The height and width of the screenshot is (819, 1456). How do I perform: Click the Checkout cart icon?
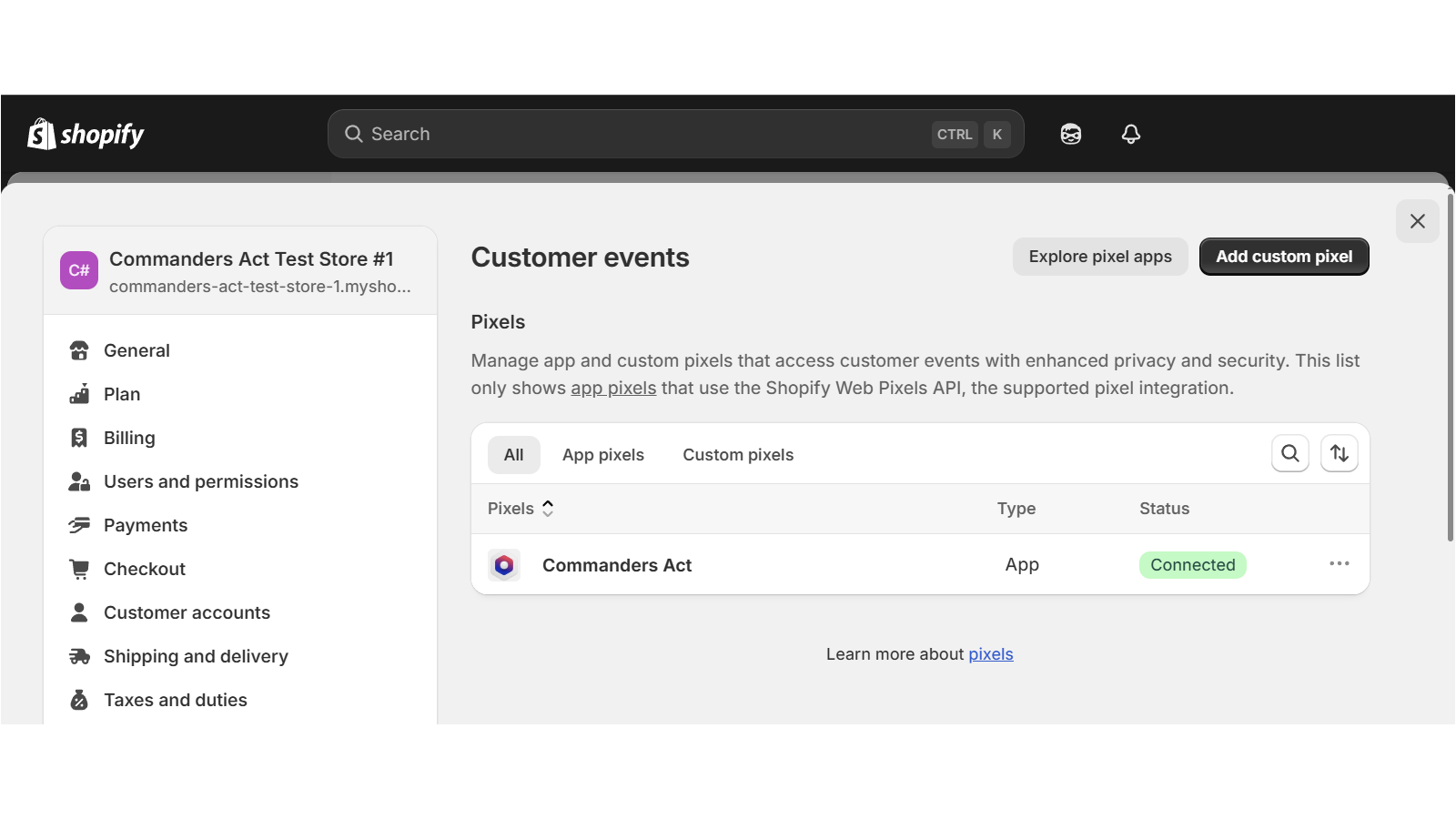pos(79,569)
